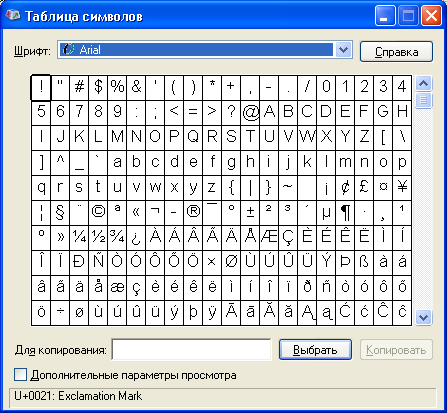Select the sharp s ß character
Image resolution: width=447 pixels, height=413 pixels.
click(x=364, y=262)
